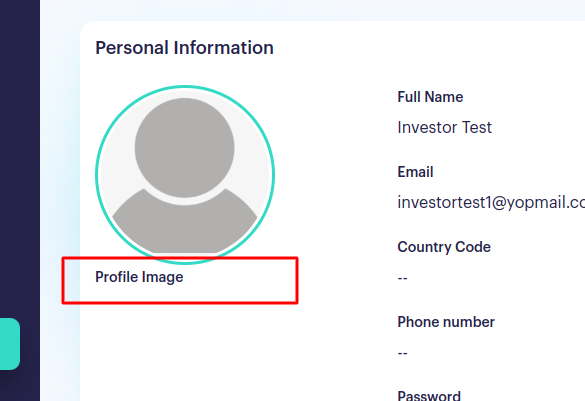Select the Email field label

click(x=415, y=172)
